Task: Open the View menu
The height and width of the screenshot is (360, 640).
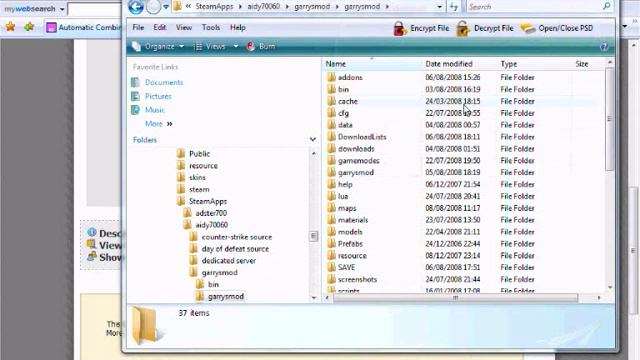Action: [x=184, y=27]
